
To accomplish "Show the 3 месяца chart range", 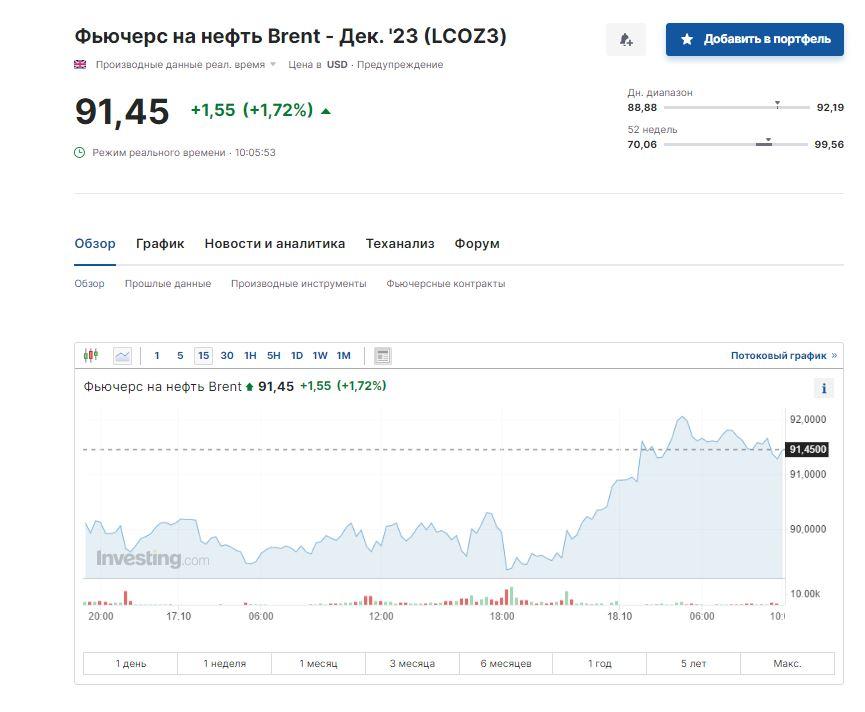I will 412,663.
